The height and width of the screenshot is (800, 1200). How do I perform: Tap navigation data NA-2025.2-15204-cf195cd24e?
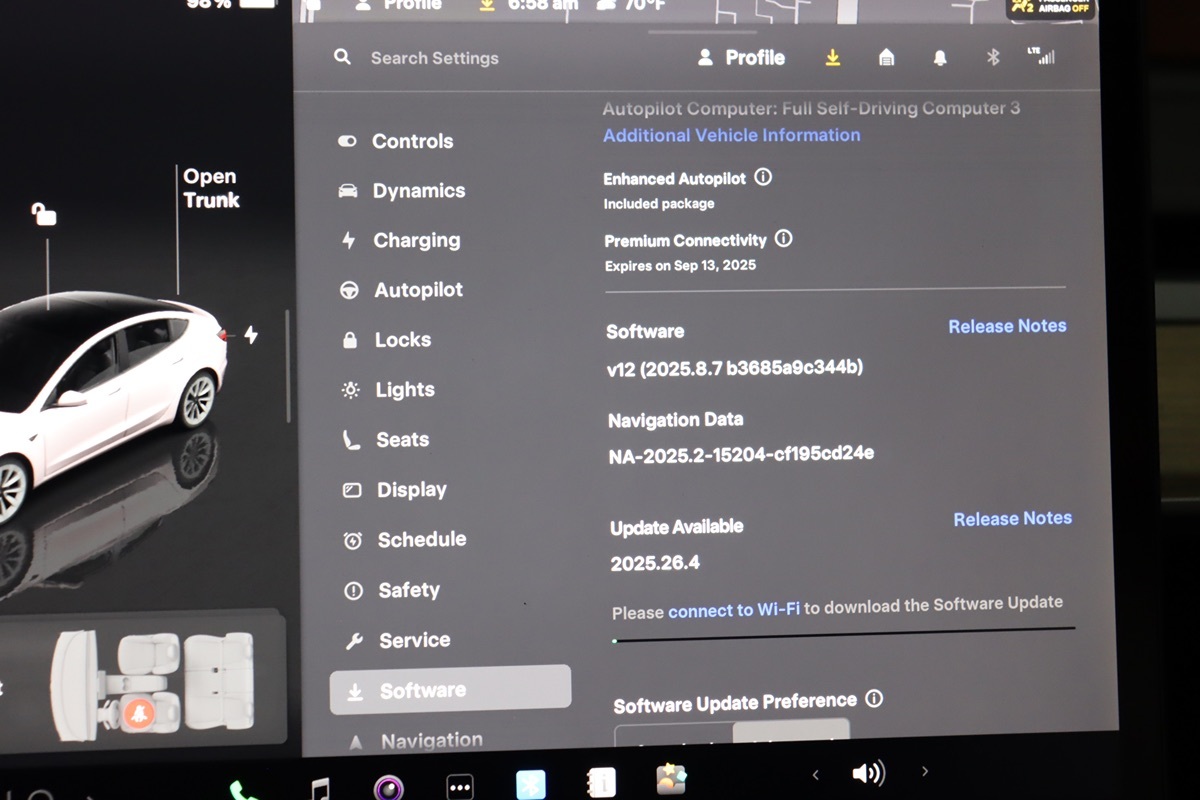click(741, 455)
